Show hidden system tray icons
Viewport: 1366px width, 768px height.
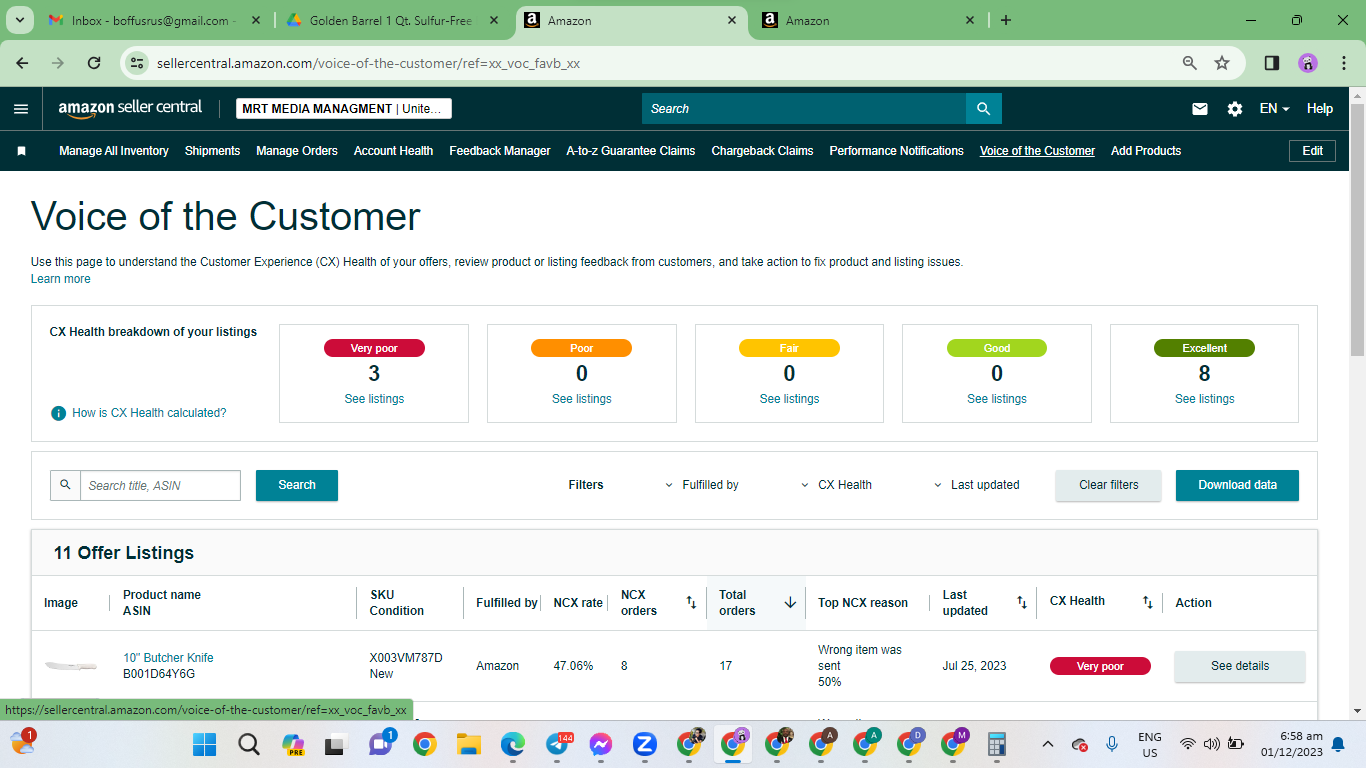coord(1048,744)
